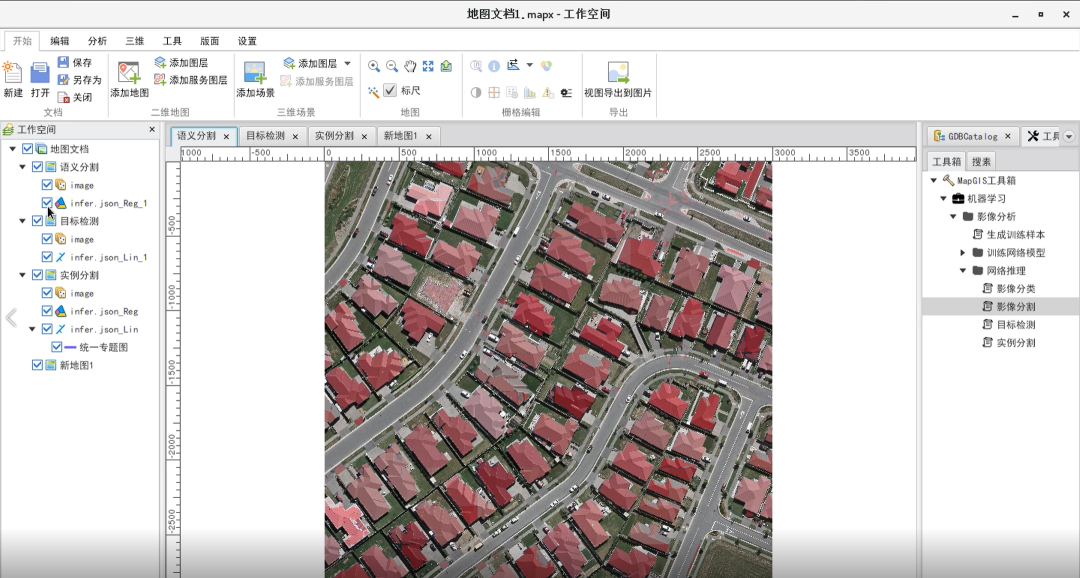This screenshot has width=1080, height=578.
Task: Close the 工作空间 panel
Action: click(152, 130)
